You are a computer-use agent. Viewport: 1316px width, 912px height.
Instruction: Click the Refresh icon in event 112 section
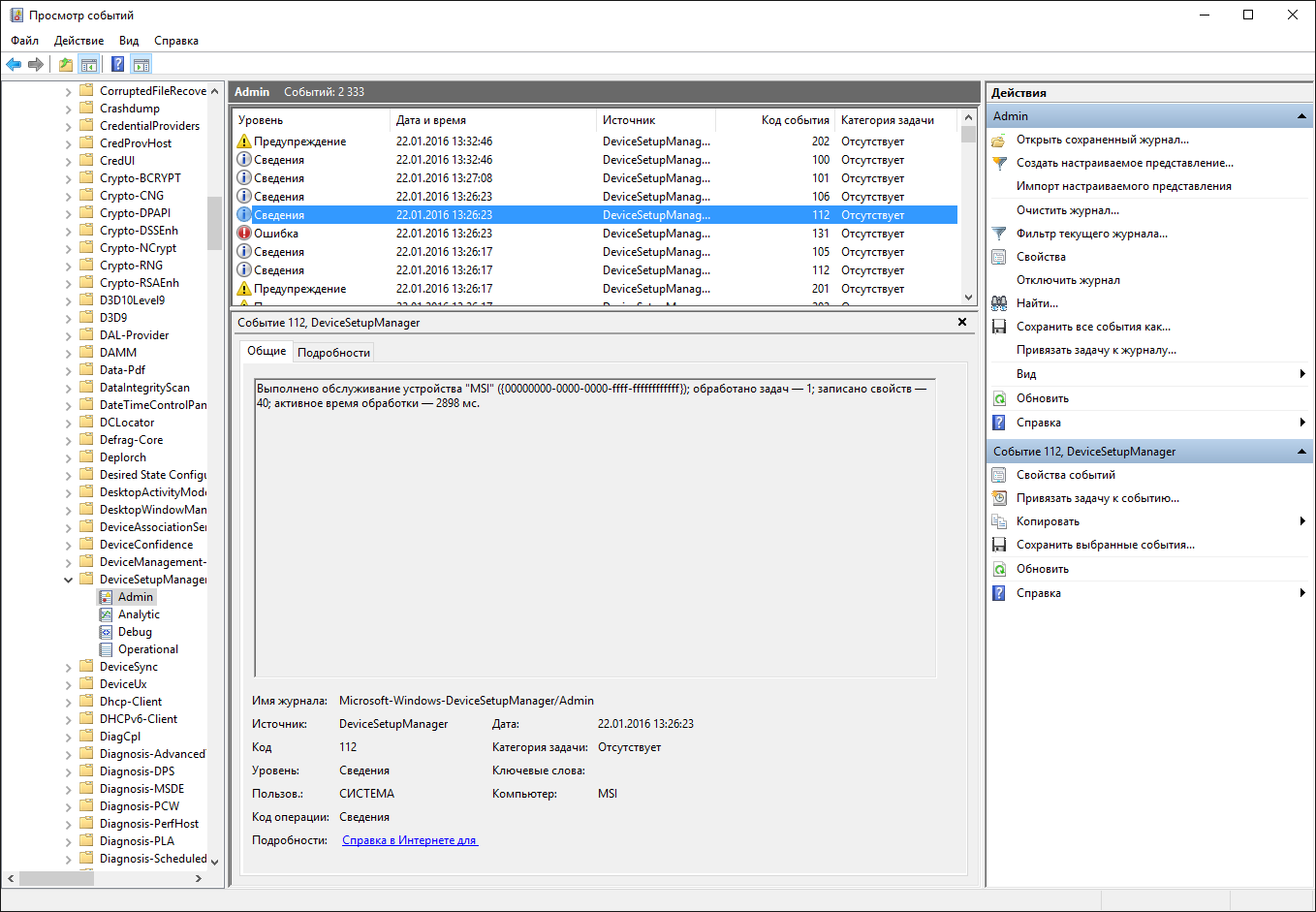pos(999,569)
